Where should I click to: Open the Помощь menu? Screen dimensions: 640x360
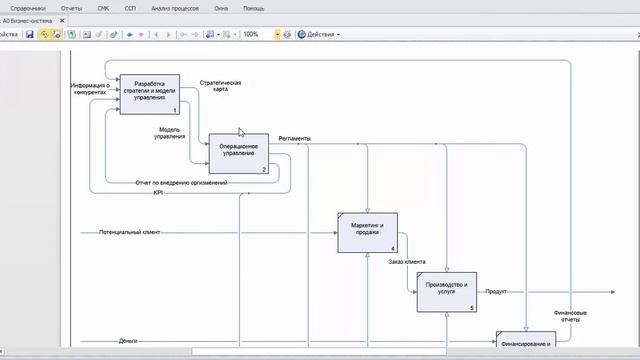click(253, 8)
